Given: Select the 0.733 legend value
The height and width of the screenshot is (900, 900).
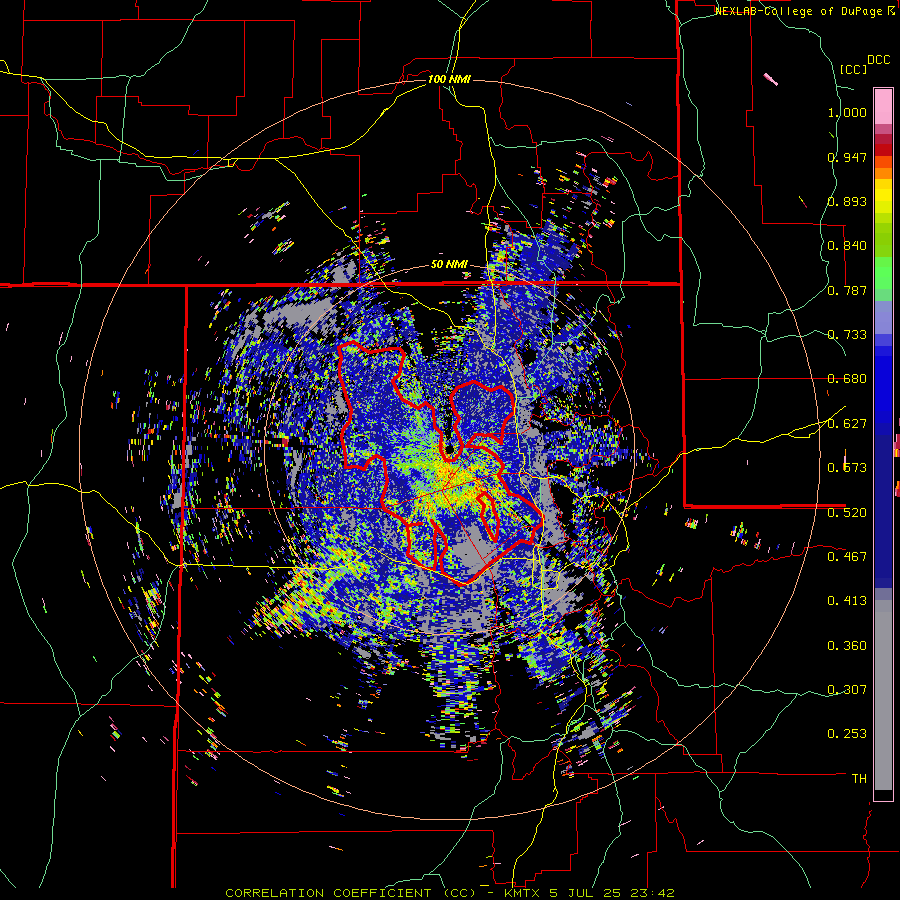Looking at the screenshot, I should click(847, 335).
